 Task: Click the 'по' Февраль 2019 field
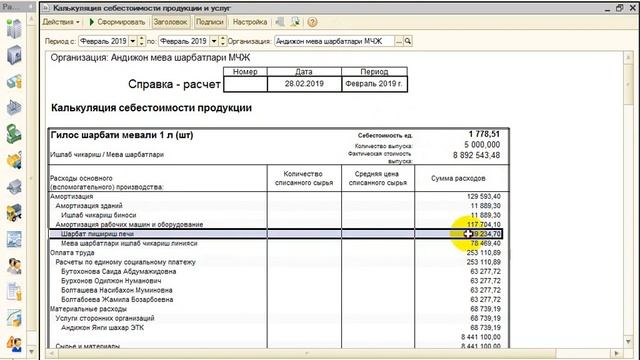coord(184,41)
